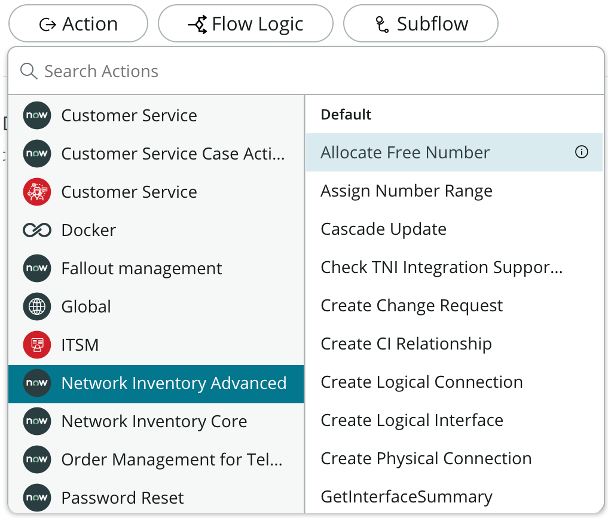The width and height of the screenshot is (612, 520).
Task: Click the Subflow tab icon
Action: click(x=382, y=25)
